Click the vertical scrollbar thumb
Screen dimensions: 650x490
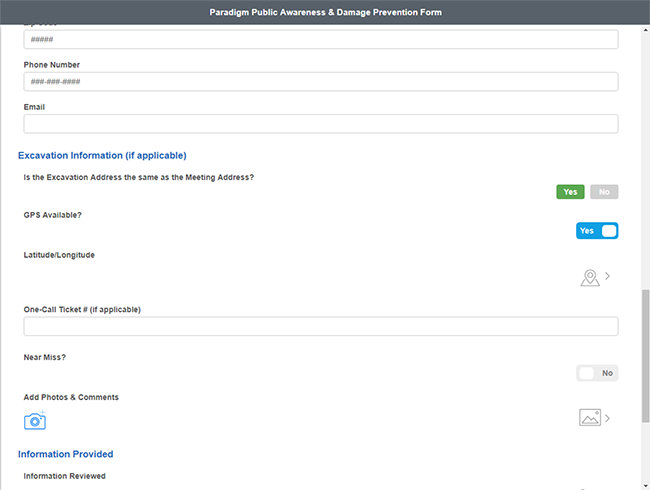click(x=645, y=356)
